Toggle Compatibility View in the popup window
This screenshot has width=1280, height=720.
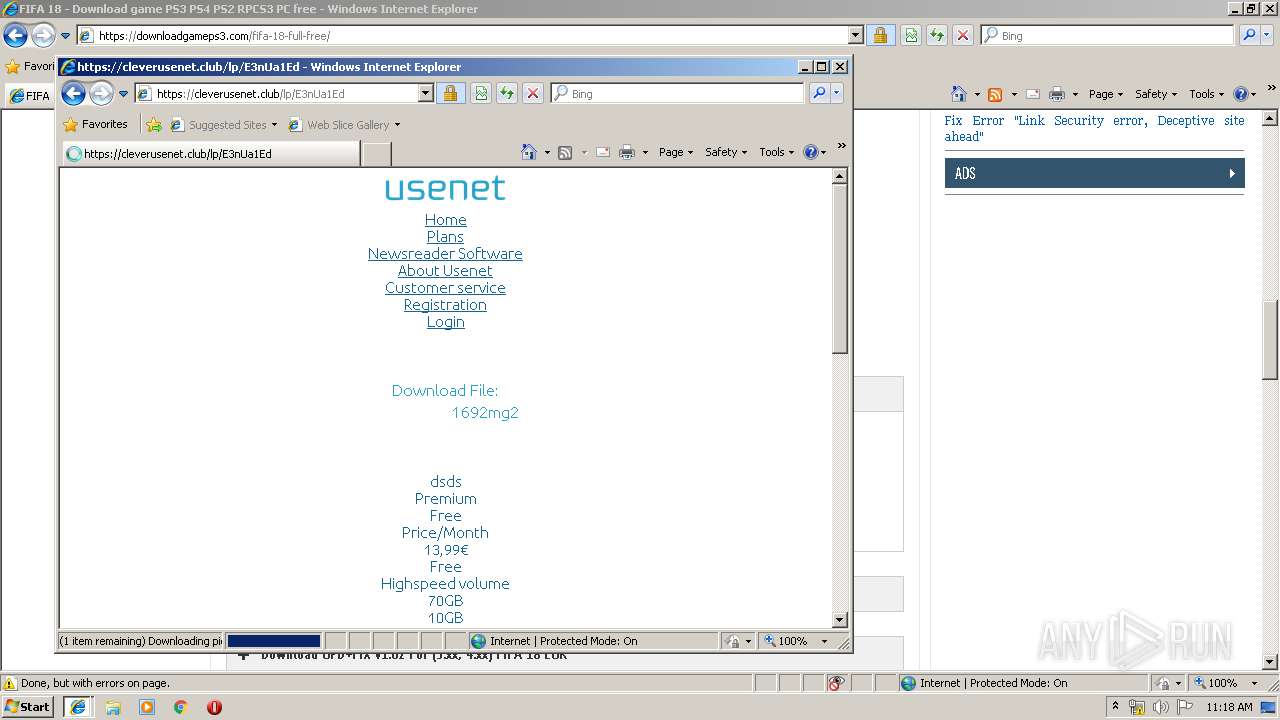[481, 93]
